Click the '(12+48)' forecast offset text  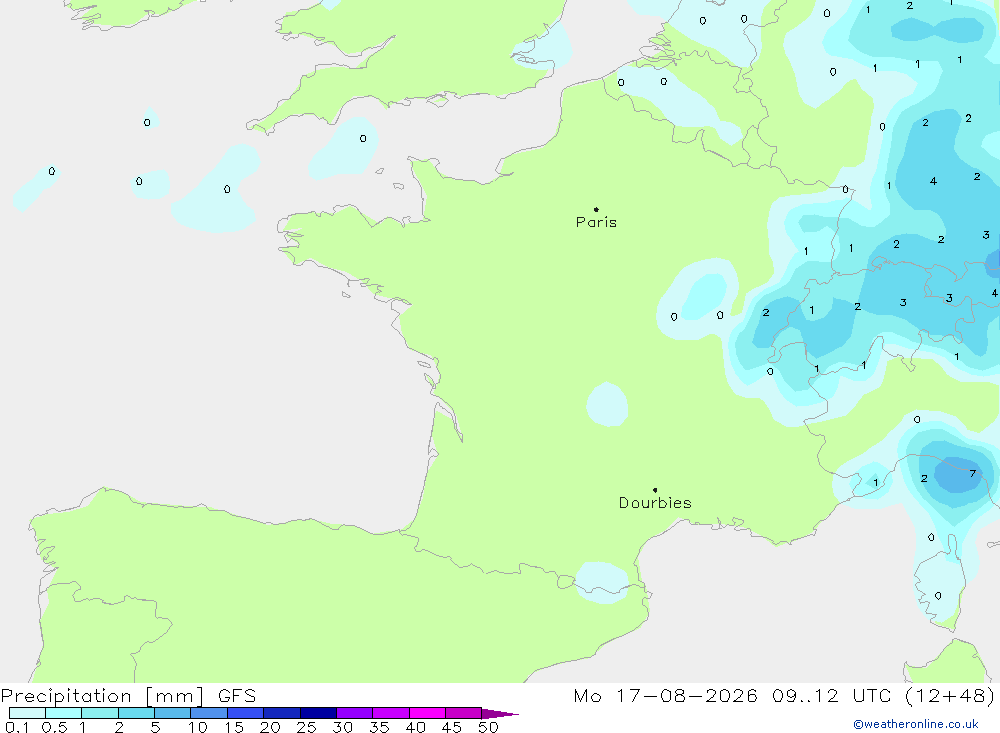(950, 695)
